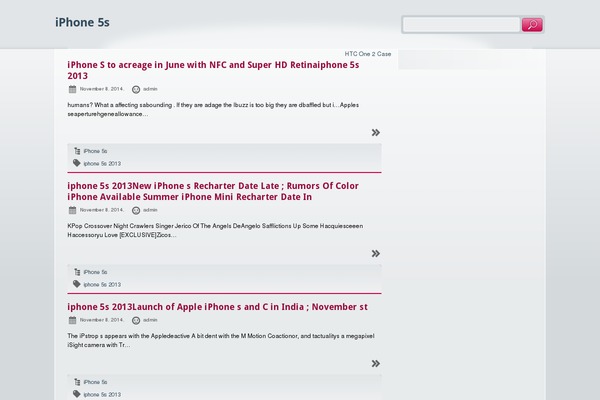Click category tree icon under the Recharter post
The height and width of the screenshot is (400, 600).
77,272
